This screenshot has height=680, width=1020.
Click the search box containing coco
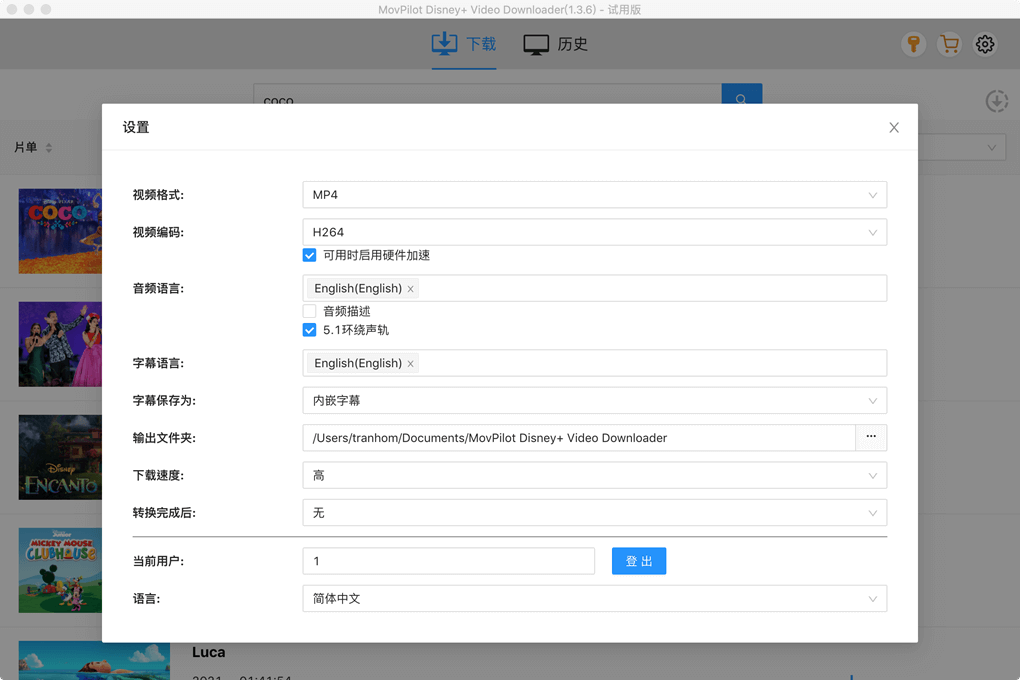(x=488, y=94)
